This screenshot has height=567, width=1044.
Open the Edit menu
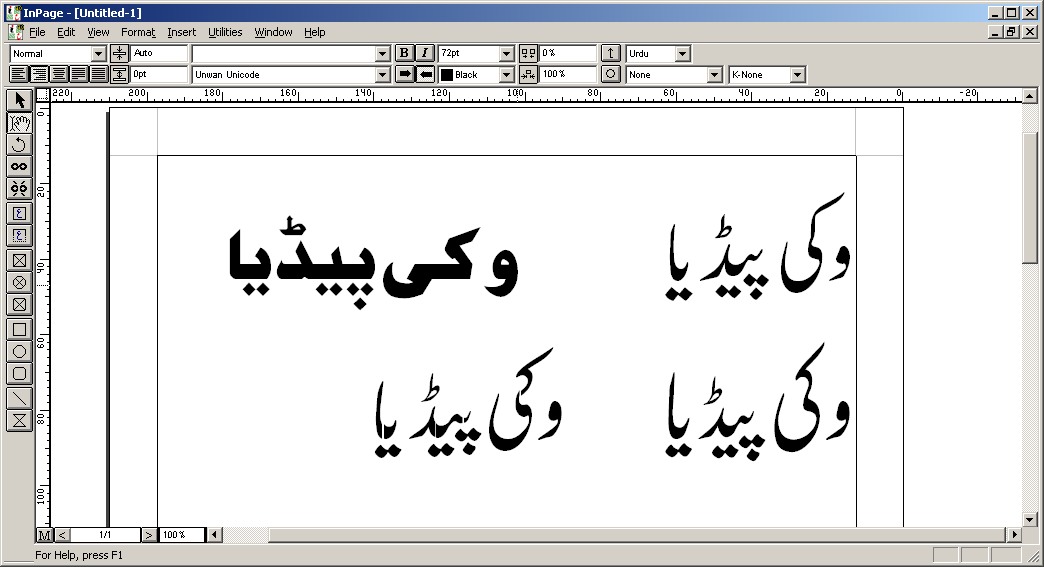(66, 32)
